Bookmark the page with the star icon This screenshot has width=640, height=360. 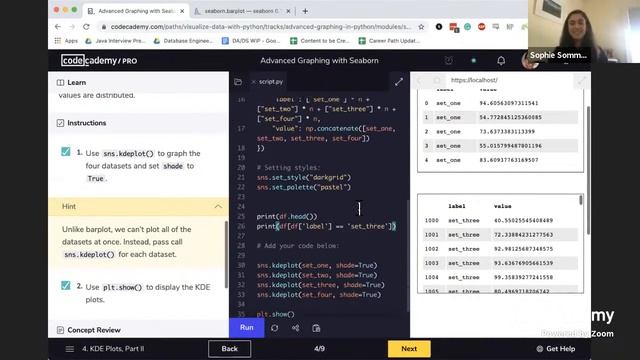coord(421,27)
